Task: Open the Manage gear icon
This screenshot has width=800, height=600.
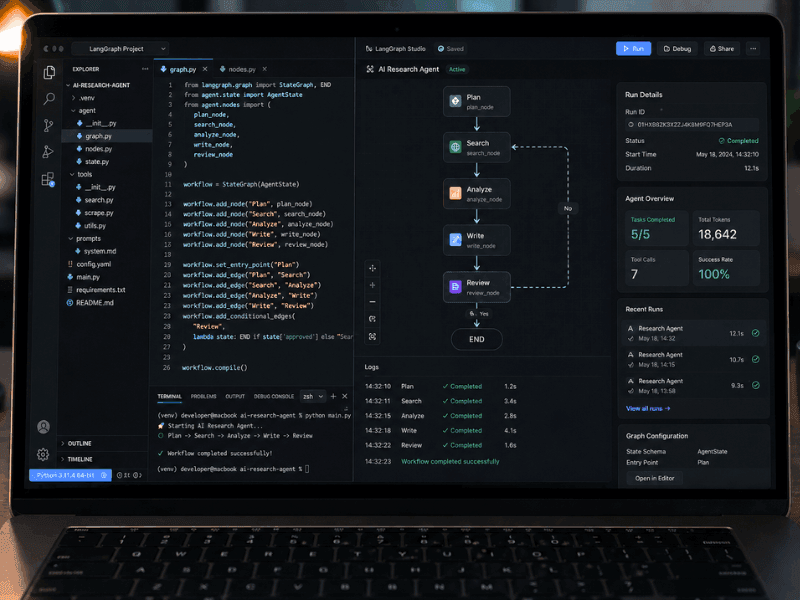Action: (x=43, y=454)
